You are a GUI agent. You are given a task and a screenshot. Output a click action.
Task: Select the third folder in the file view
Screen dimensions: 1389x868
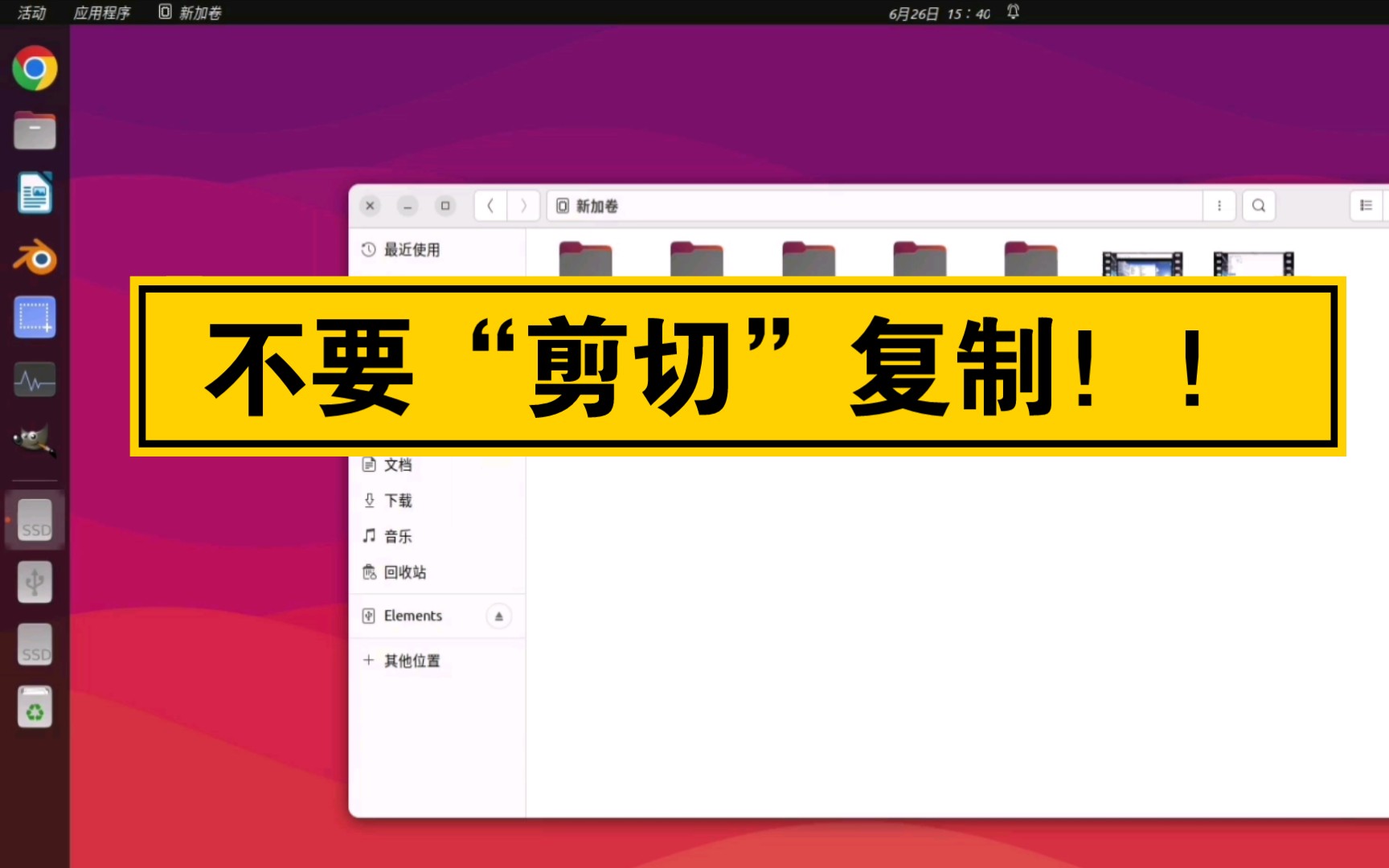click(x=809, y=259)
